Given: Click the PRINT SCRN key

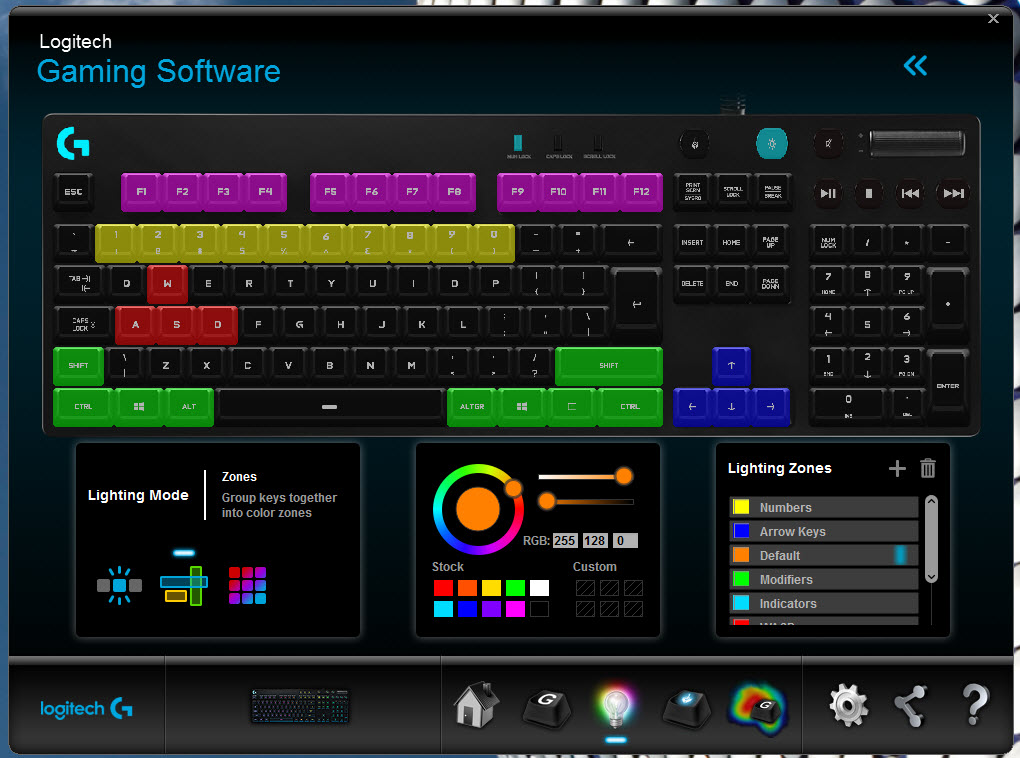Looking at the screenshot, I should [x=693, y=192].
